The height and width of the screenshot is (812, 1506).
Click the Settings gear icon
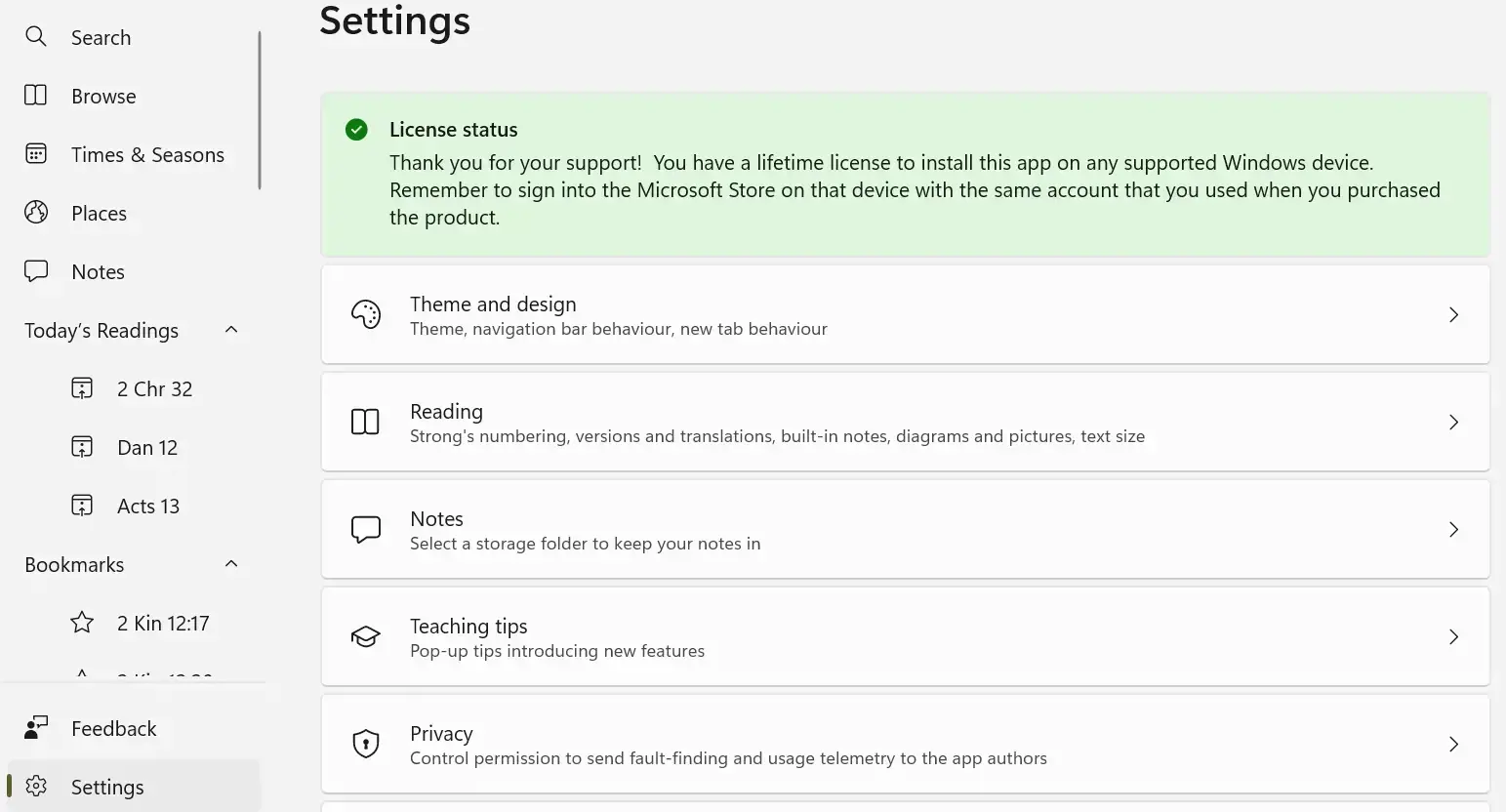point(36,786)
